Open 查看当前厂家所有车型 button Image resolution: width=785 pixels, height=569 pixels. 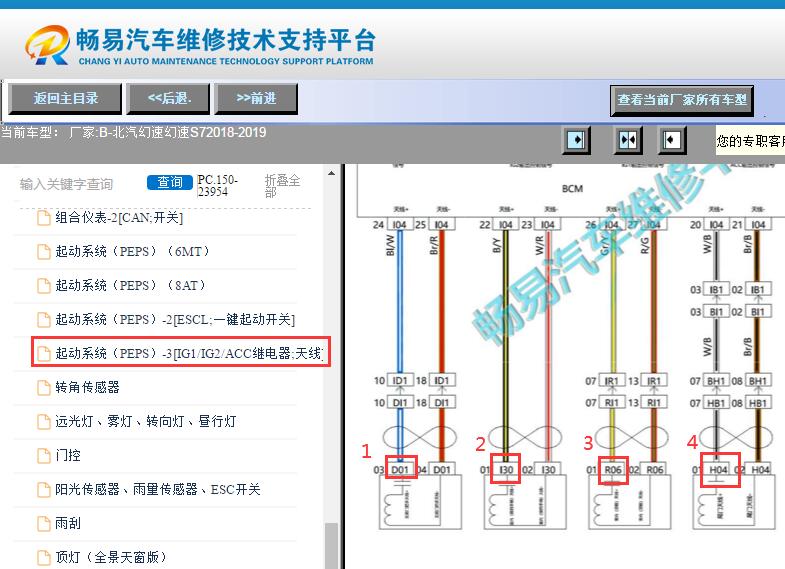[x=682, y=100]
